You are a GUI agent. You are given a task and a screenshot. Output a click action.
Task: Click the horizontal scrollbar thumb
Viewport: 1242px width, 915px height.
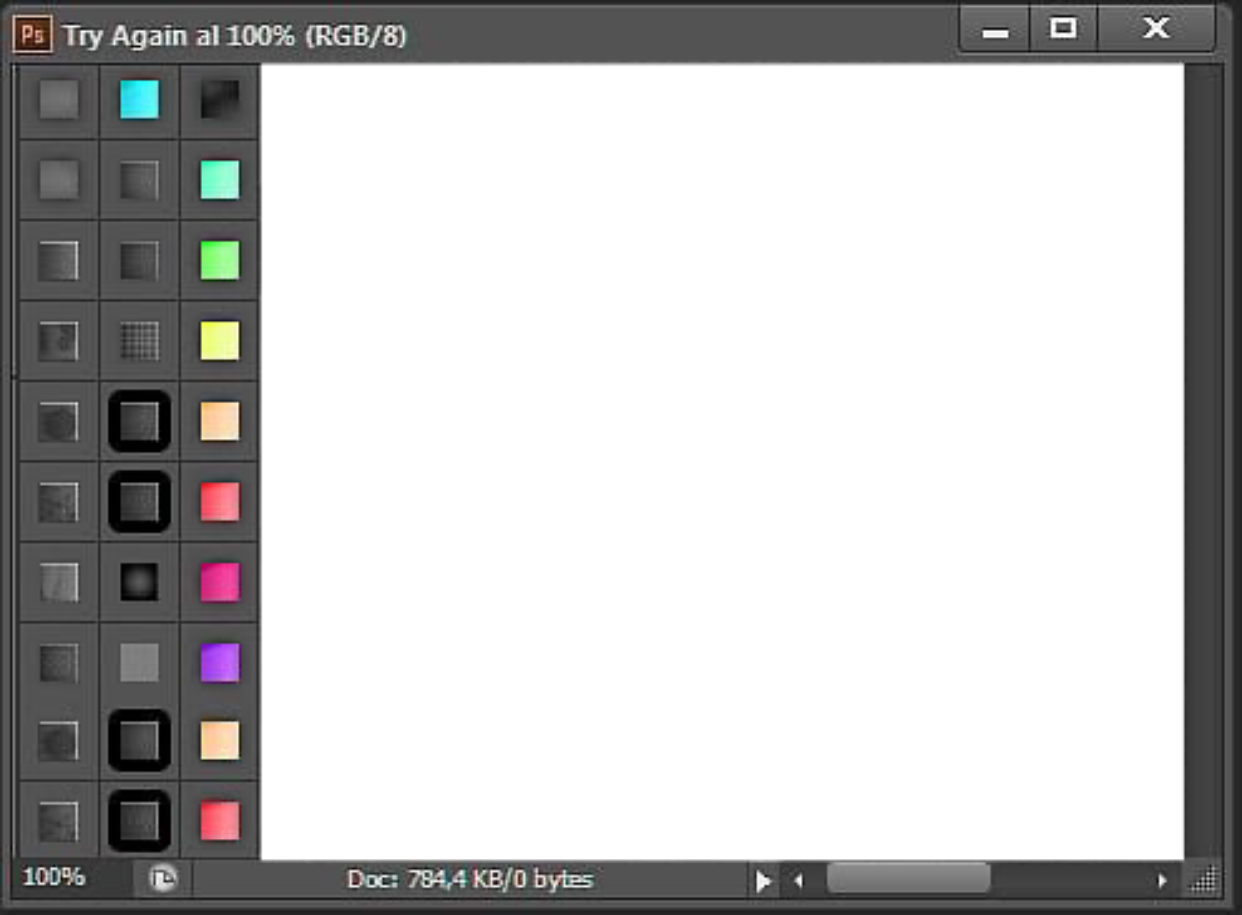point(907,879)
